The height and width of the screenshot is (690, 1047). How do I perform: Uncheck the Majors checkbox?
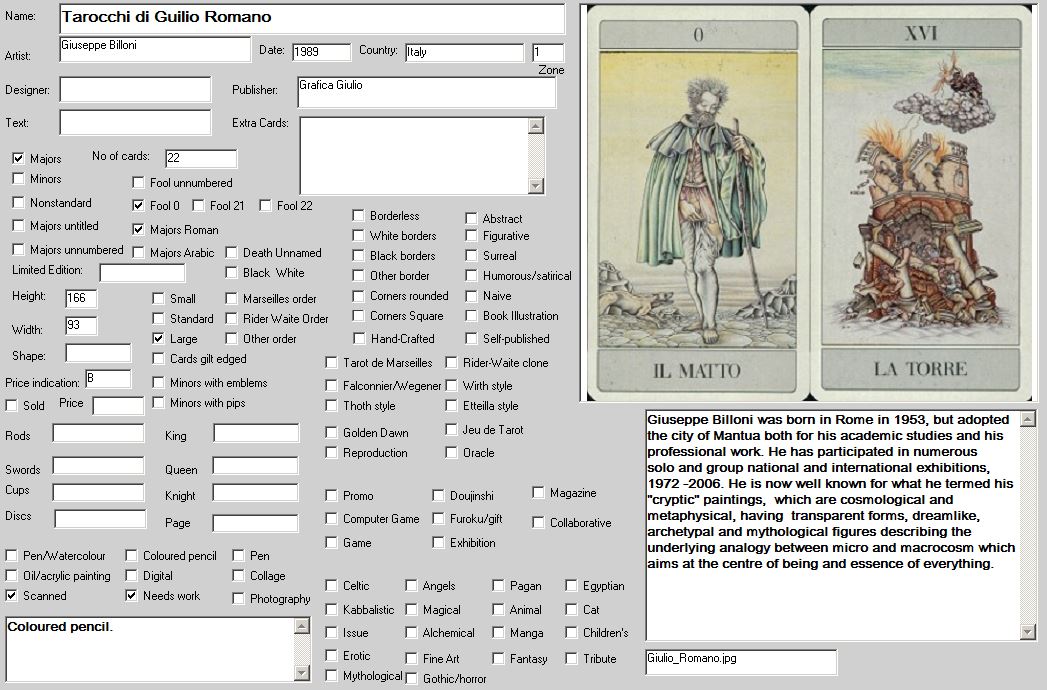[18, 158]
